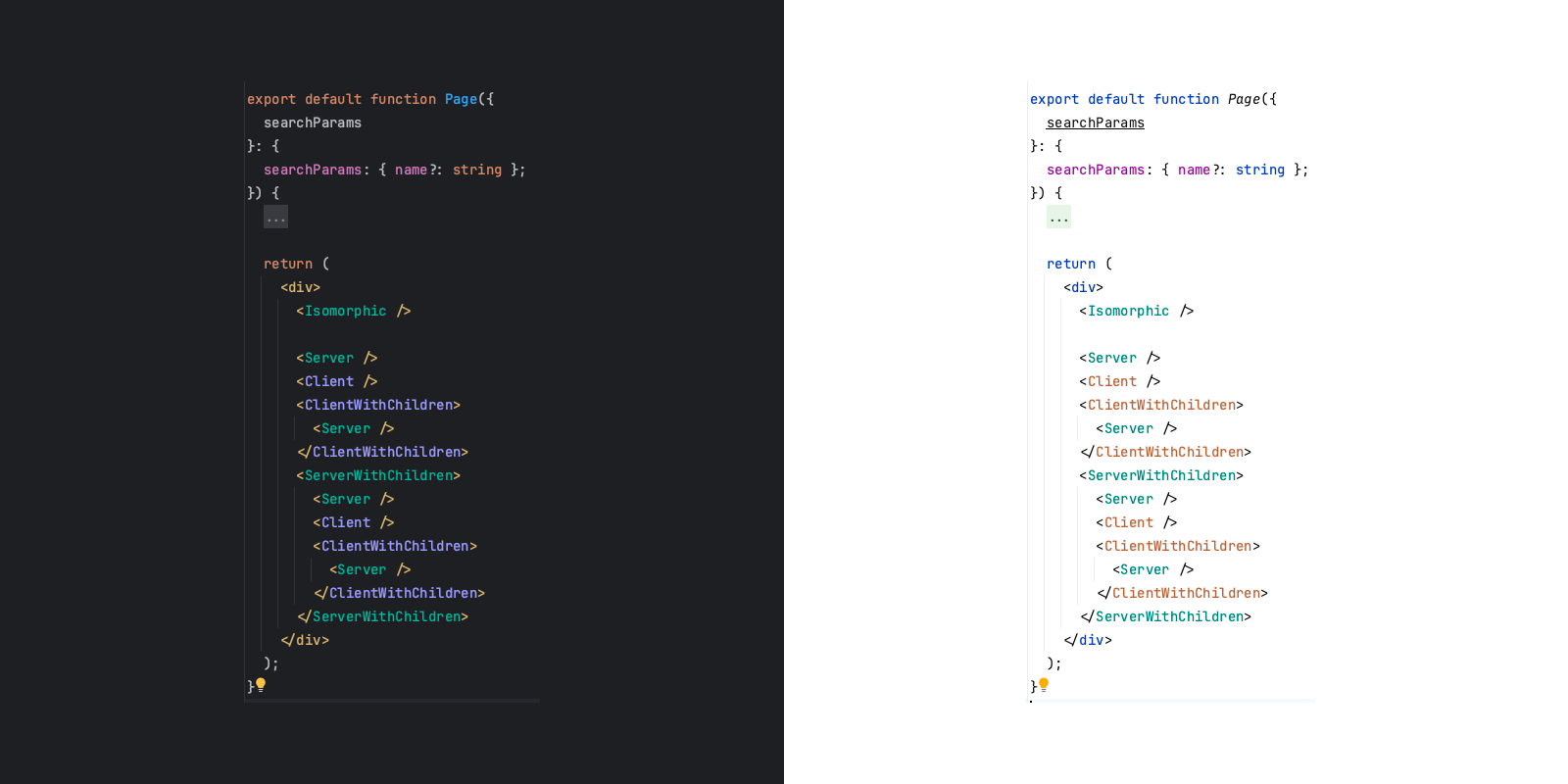Click the lightbulb icon in dark theme editor

[261, 685]
